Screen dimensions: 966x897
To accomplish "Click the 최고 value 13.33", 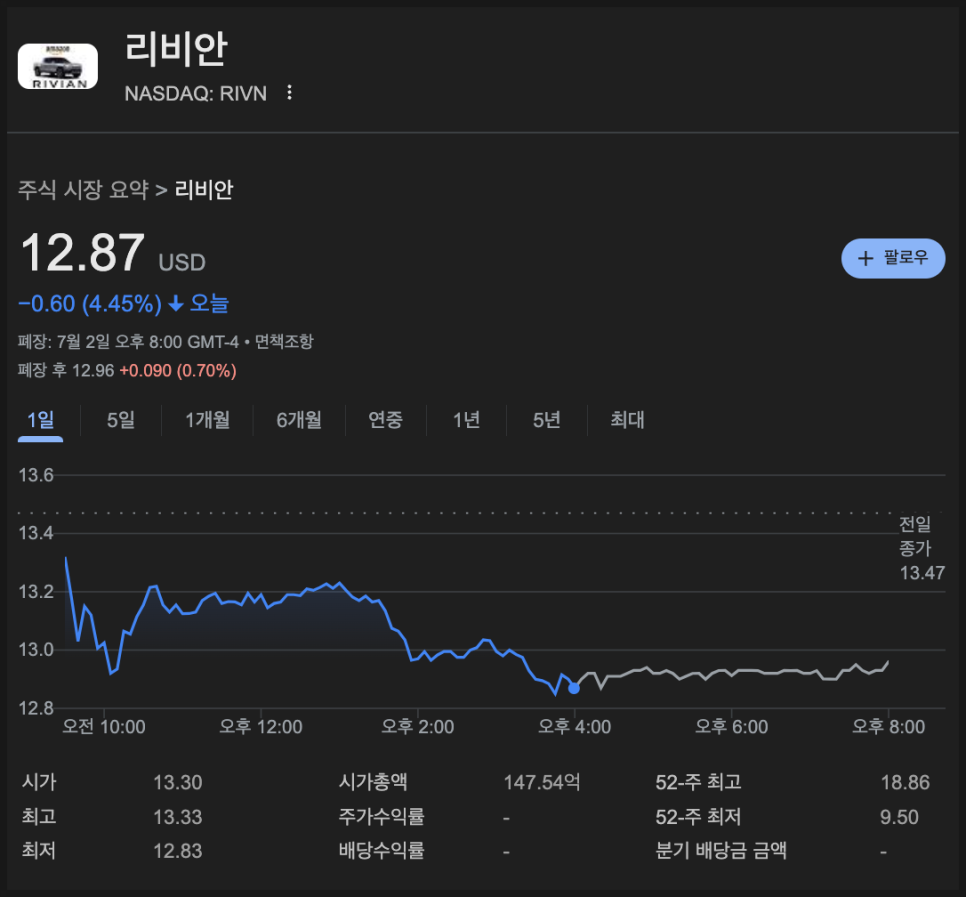I will coord(177,817).
